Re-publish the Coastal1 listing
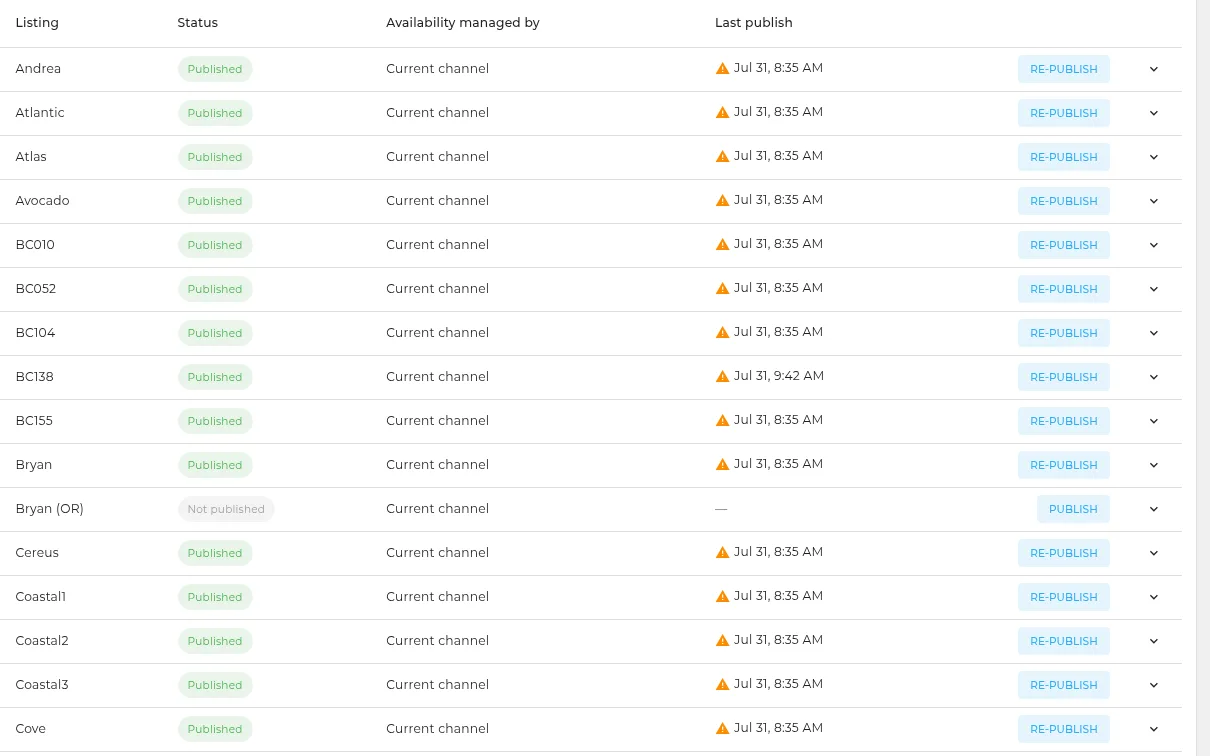The height and width of the screenshot is (756, 1210). point(1064,597)
